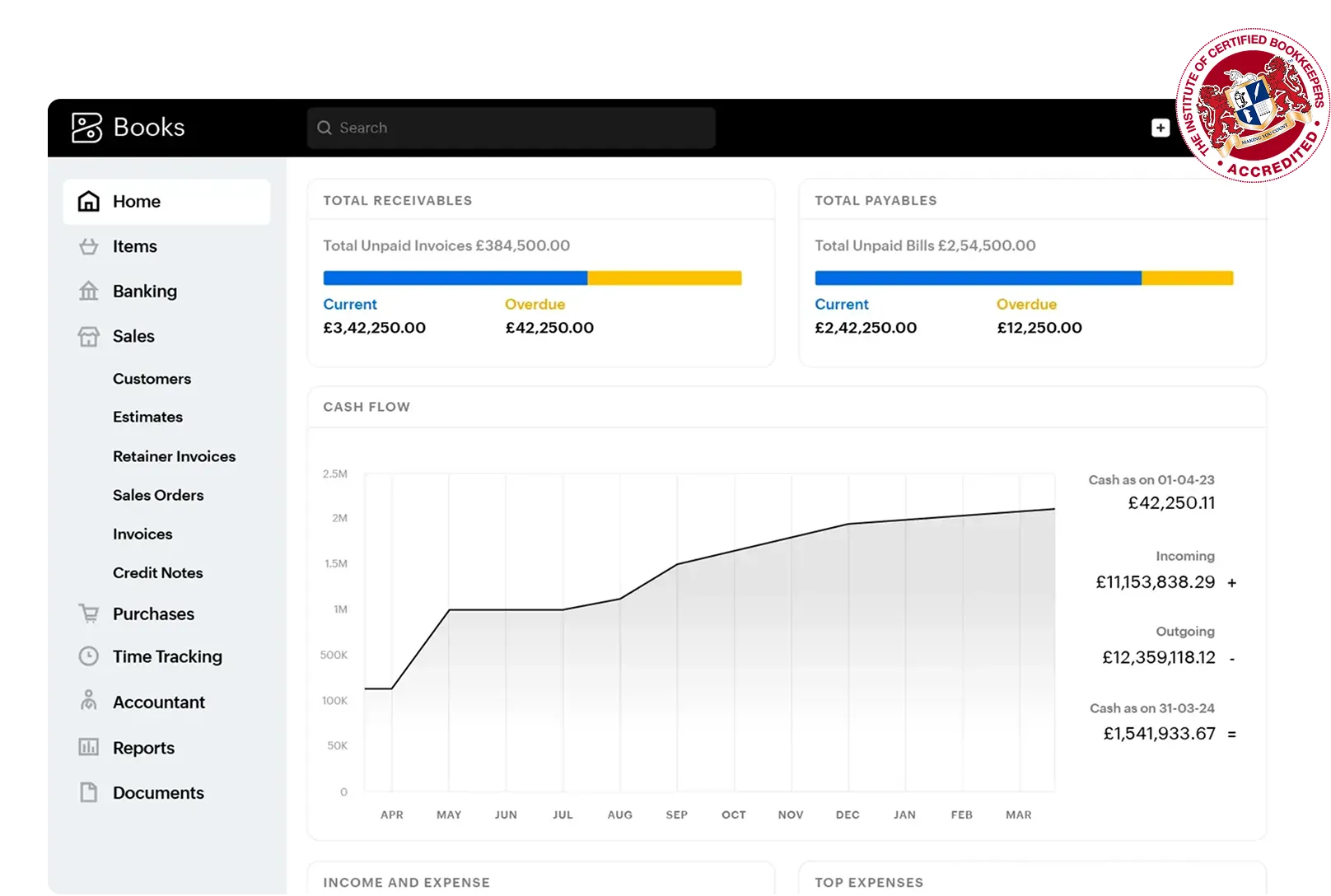
Task: Click the Documents file icon
Action: pyautogui.click(x=88, y=792)
